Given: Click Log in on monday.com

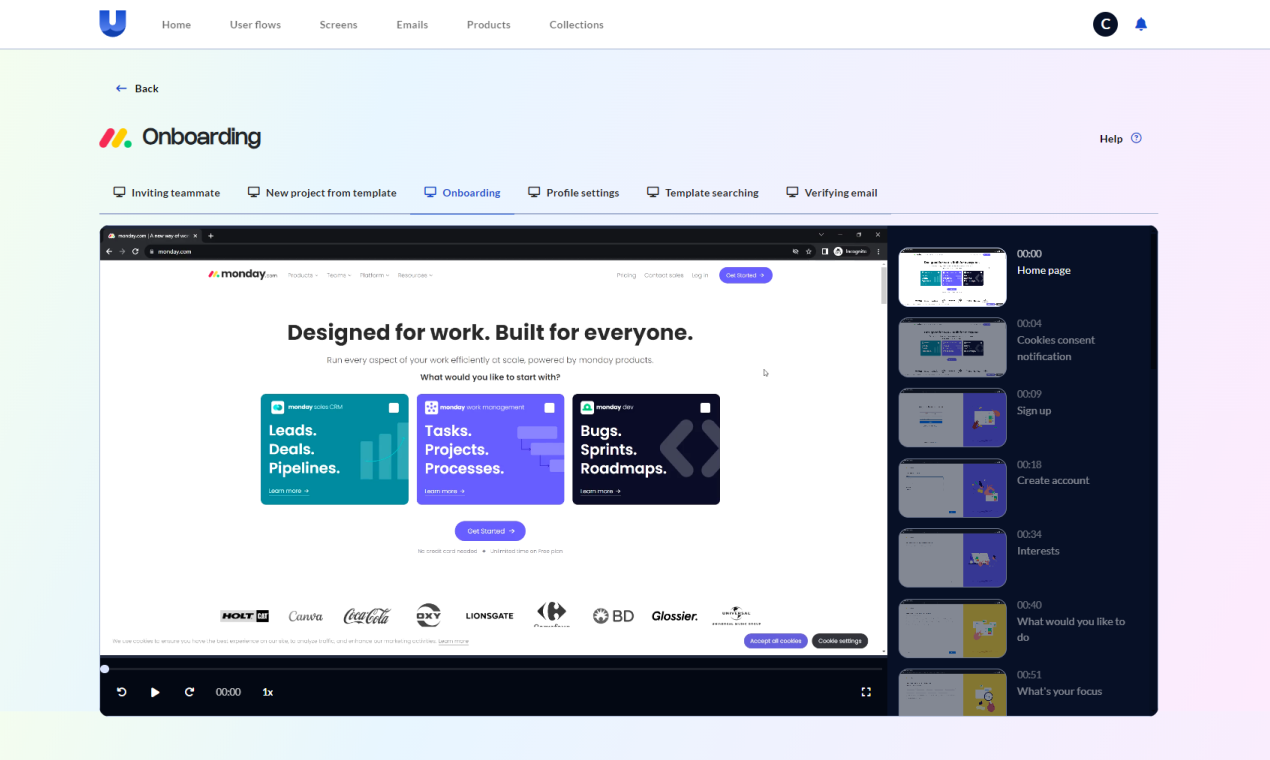Looking at the screenshot, I should tap(700, 275).
